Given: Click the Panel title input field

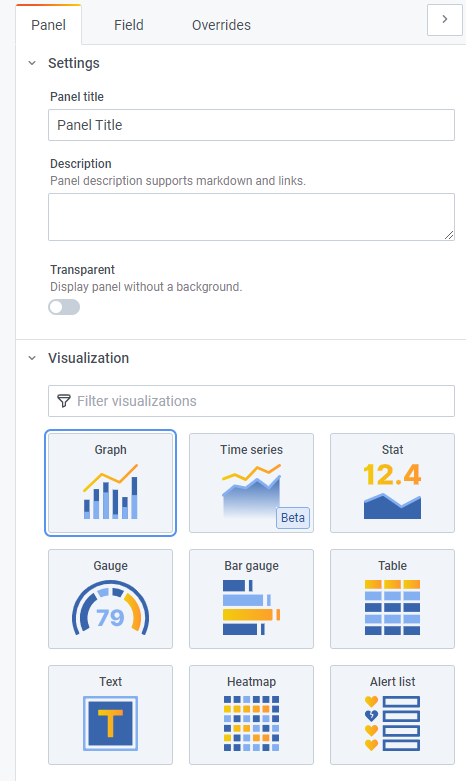Looking at the screenshot, I should tap(251, 125).
